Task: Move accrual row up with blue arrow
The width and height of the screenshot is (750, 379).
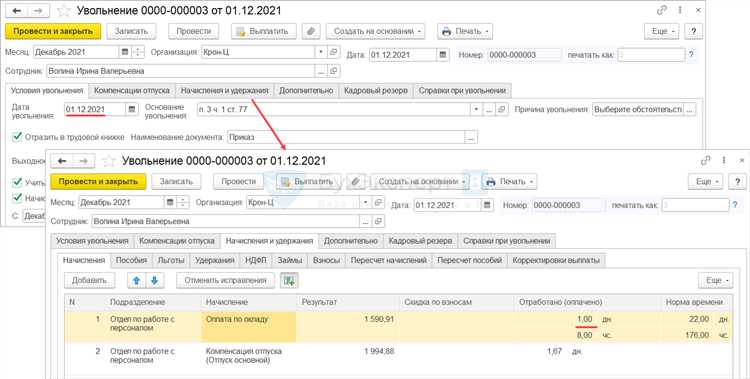Action: pyautogui.click(x=136, y=280)
